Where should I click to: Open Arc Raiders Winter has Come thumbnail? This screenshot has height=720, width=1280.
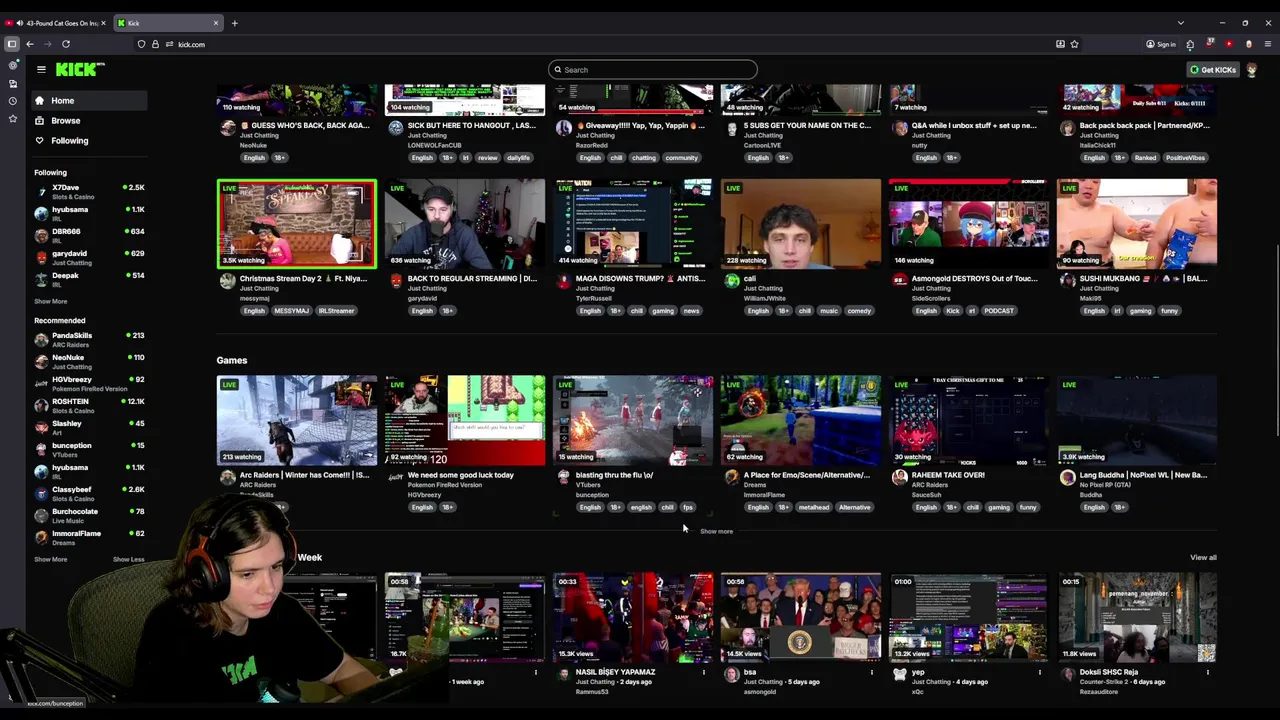pos(297,420)
